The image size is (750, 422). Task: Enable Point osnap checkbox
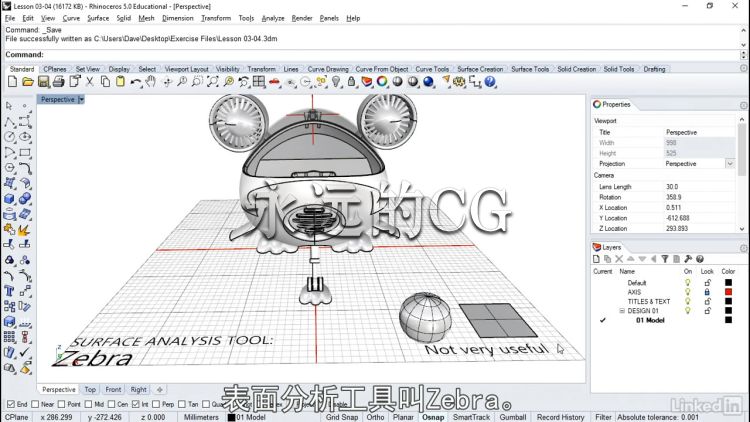61,404
